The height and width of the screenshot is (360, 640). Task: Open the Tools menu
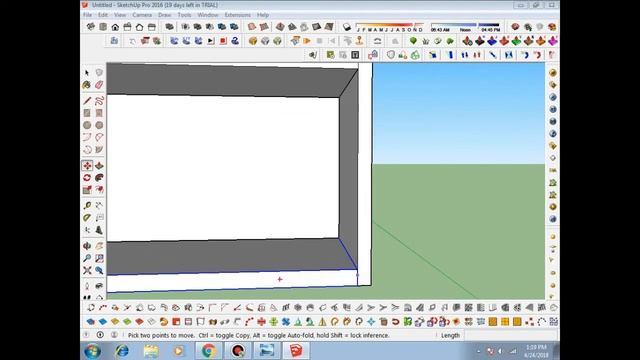[x=184, y=15]
